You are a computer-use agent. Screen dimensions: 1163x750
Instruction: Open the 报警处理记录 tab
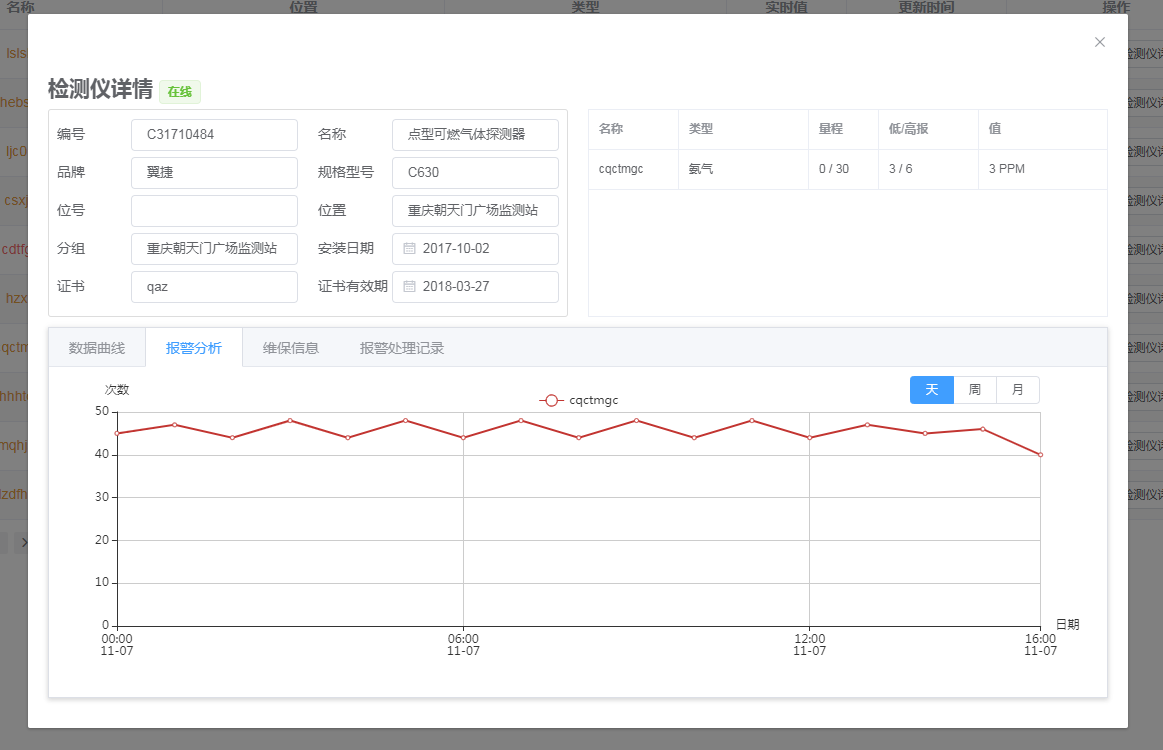(x=402, y=348)
